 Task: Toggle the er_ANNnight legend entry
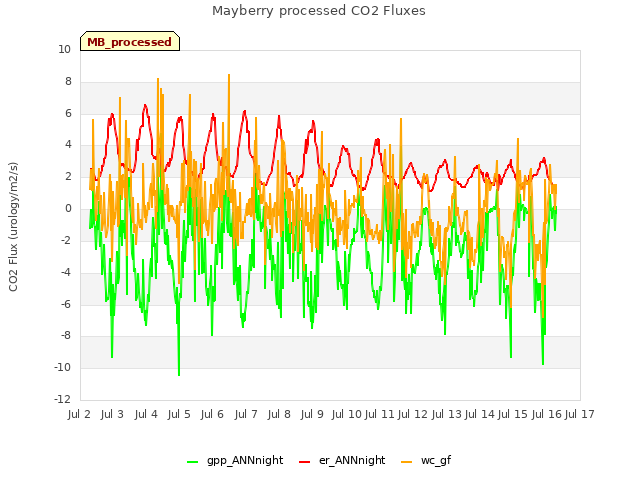pyautogui.click(x=342, y=460)
